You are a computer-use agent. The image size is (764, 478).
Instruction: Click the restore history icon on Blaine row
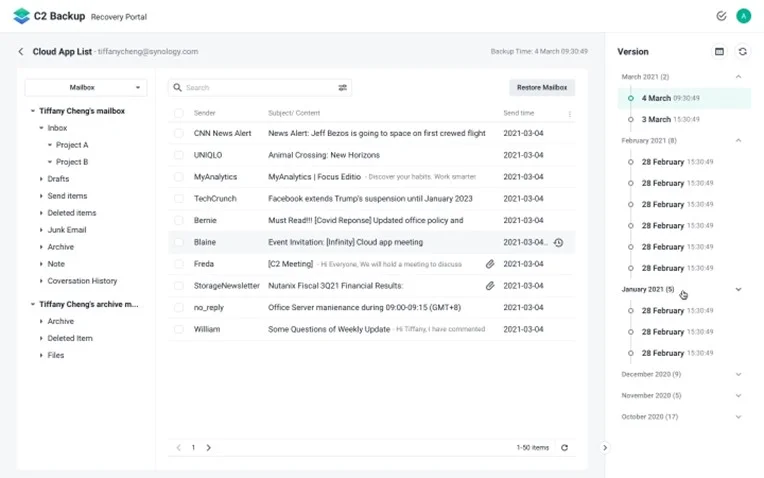point(559,243)
